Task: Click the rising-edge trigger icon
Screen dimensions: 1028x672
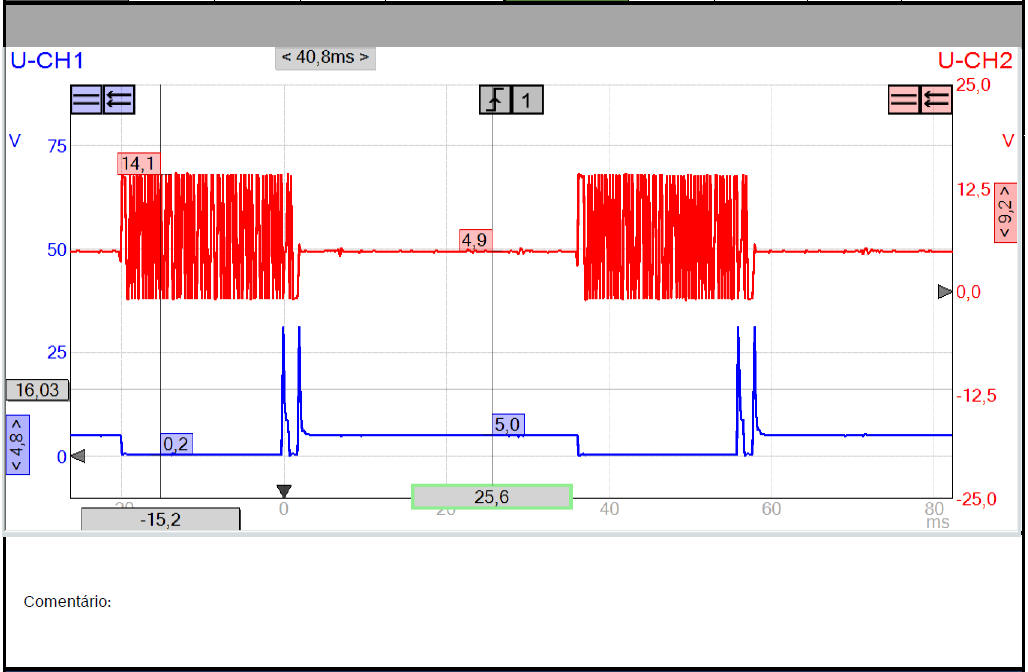Action: click(495, 99)
